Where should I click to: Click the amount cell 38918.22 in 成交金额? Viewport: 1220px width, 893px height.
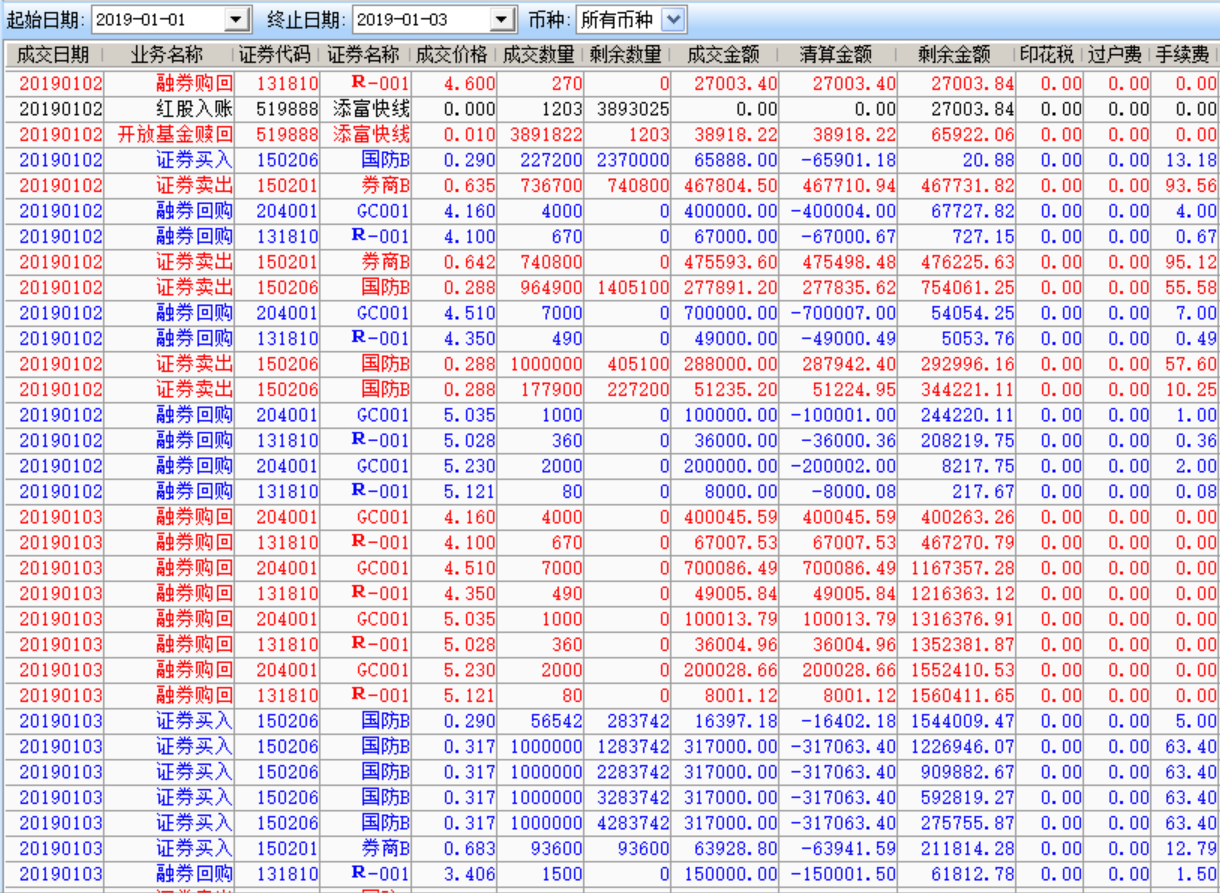[725, 134]
